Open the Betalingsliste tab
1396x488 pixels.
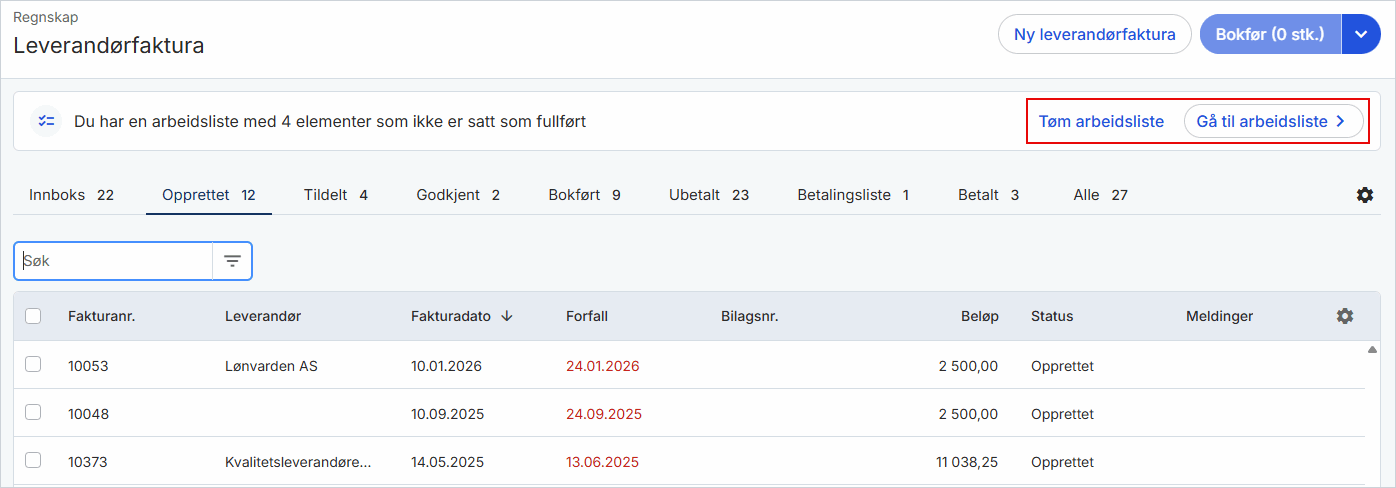coord(853,195)
